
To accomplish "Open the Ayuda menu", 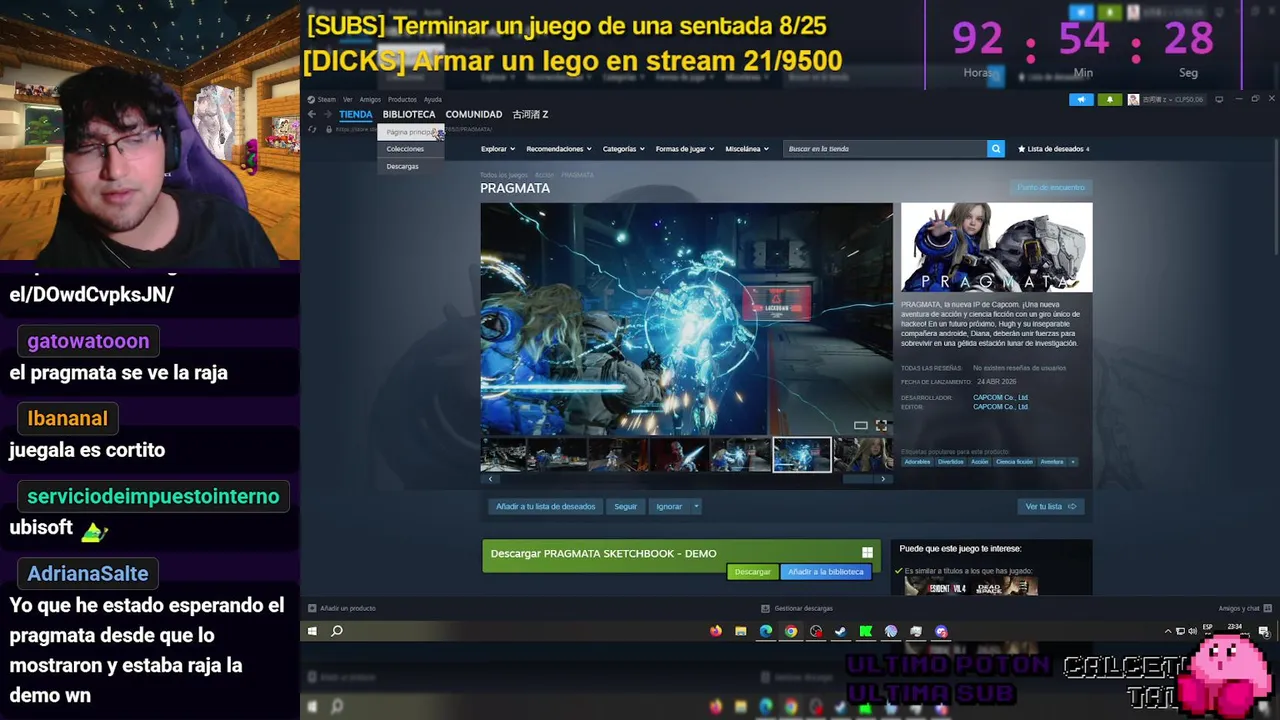I will (432, 99).
